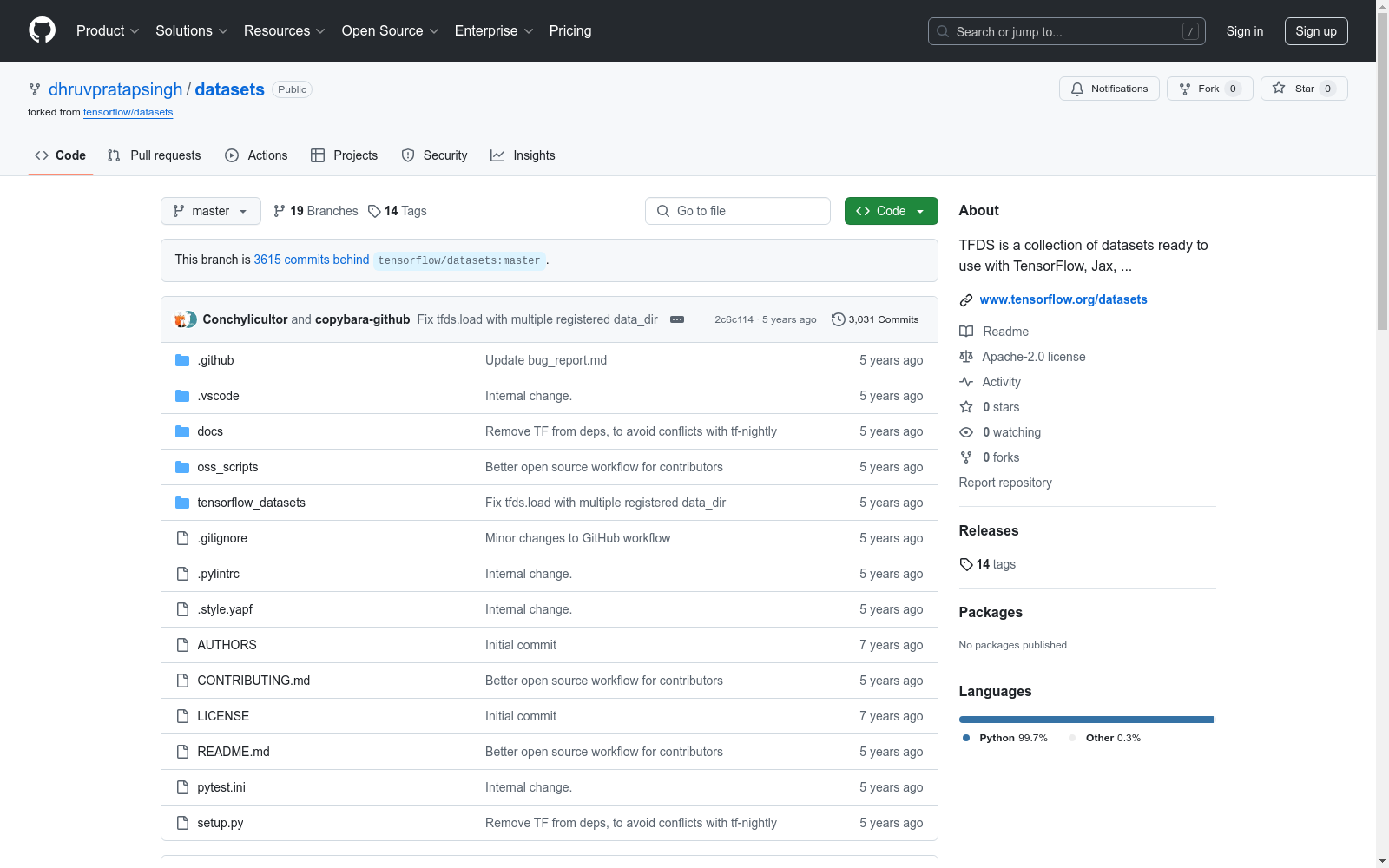Click the scales icon beside Apache-2.0 license
Viewport: 1389px width, 868px height.
tap(966, 357)
